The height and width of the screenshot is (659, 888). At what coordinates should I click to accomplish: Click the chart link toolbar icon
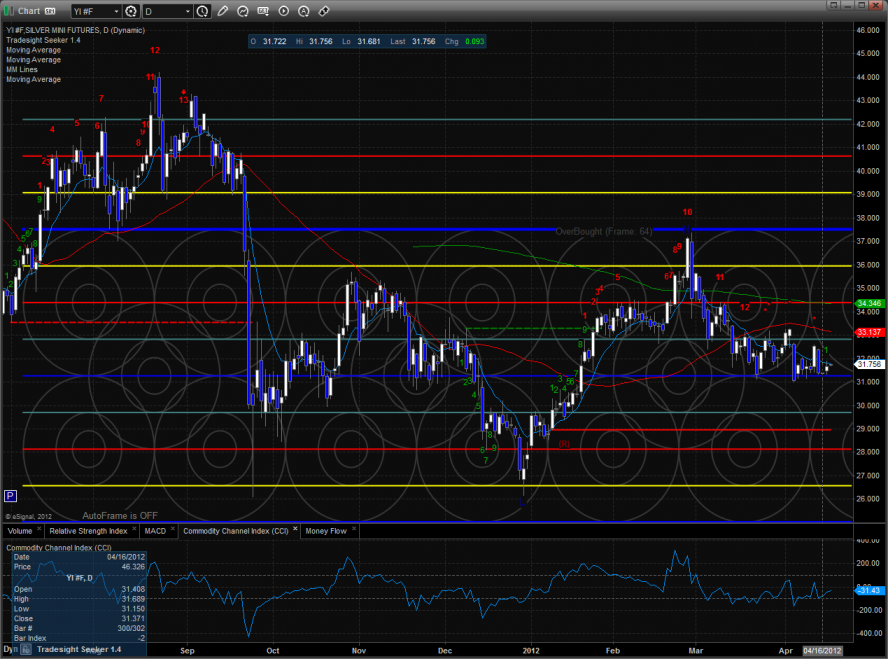(x=324, y=11)
